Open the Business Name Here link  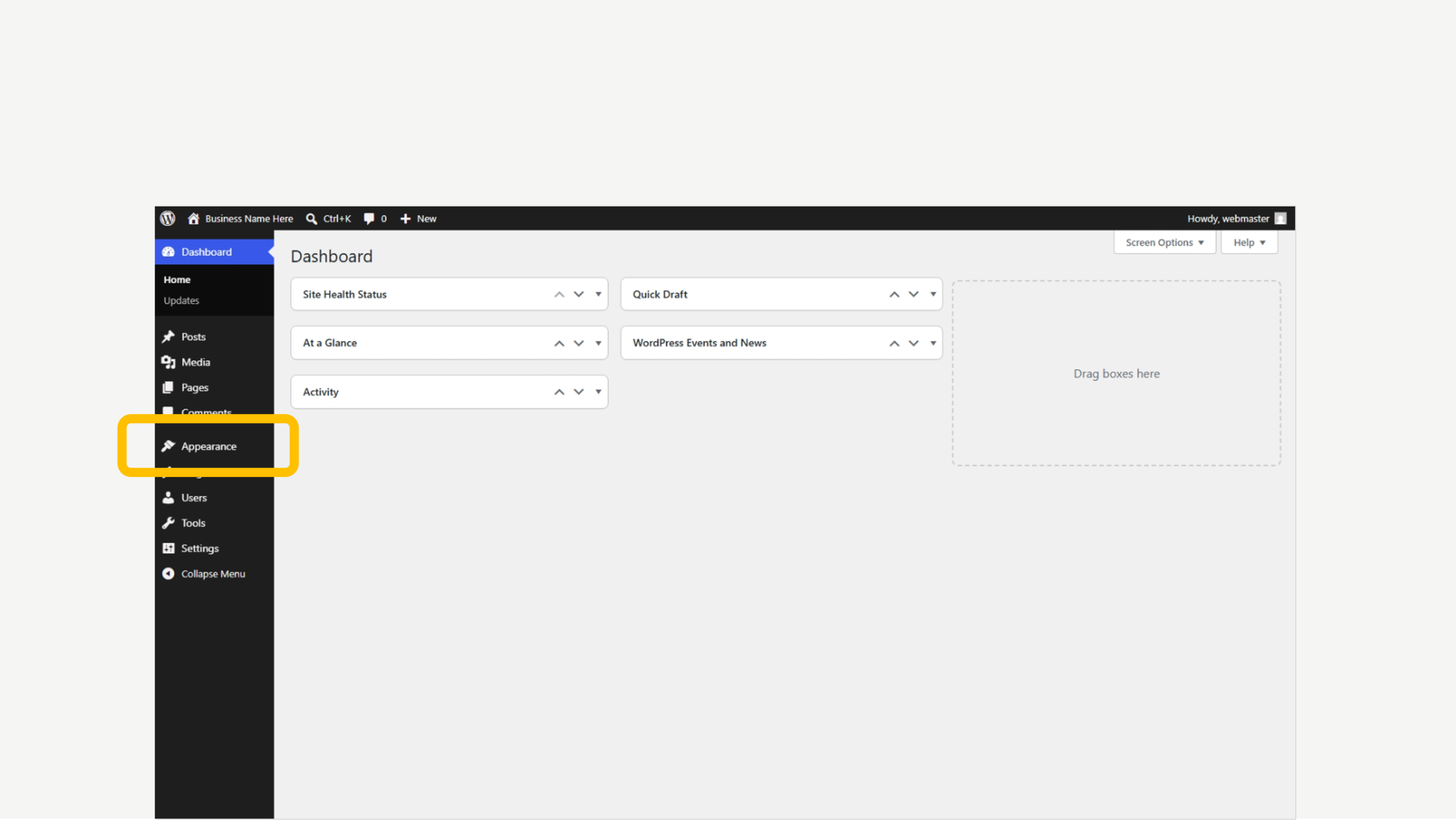coord(249,219)
